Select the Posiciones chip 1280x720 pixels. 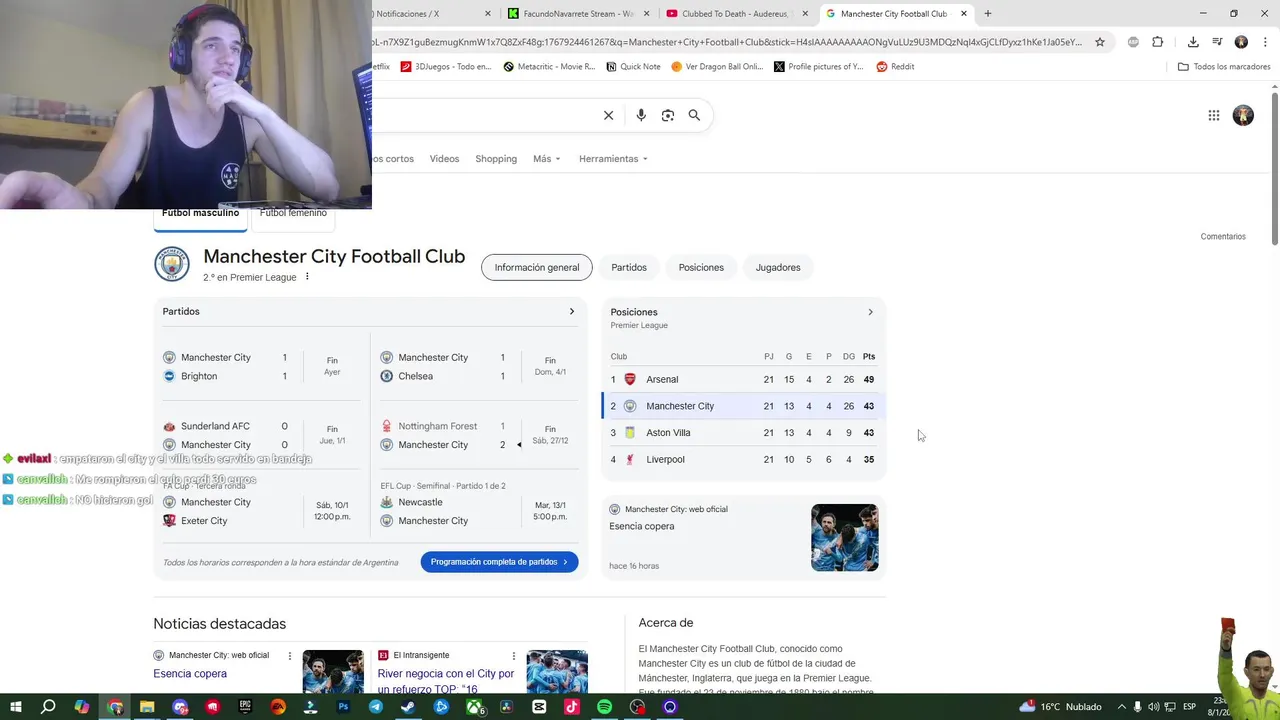point(701,267)
